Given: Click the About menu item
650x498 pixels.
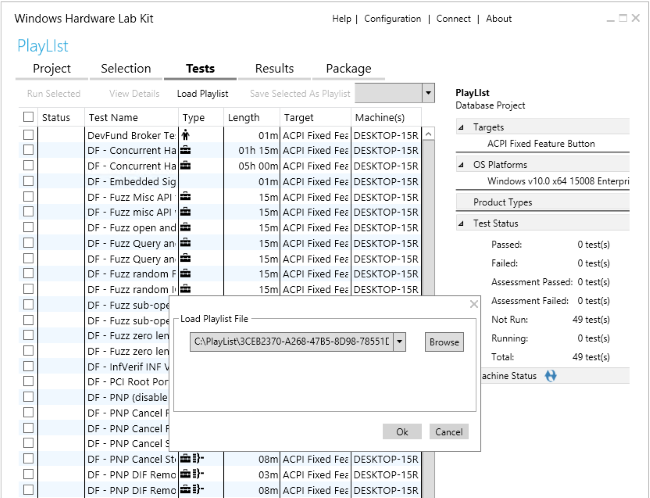Looking at the screenshot, I should point(499,19).
